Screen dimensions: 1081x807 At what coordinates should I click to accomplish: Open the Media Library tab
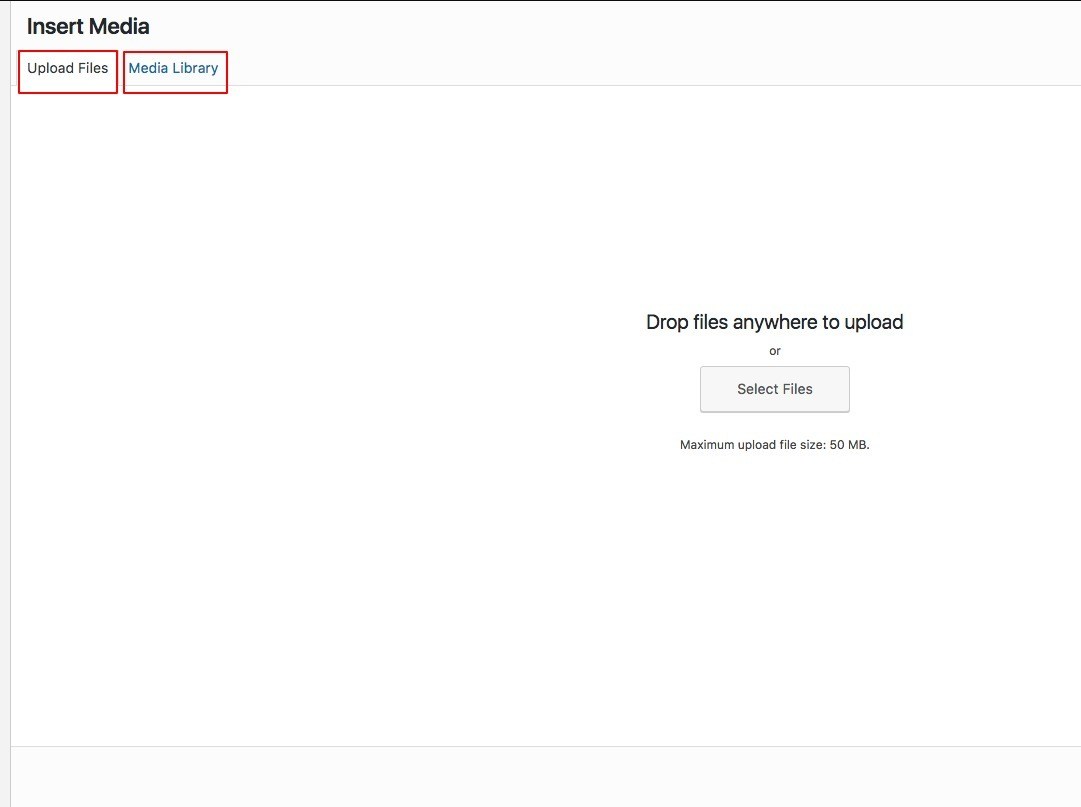coord(174,68)
